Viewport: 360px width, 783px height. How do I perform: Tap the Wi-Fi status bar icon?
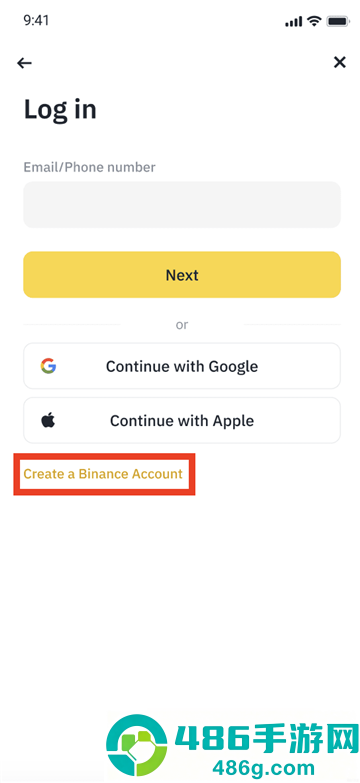coord(314,21)
